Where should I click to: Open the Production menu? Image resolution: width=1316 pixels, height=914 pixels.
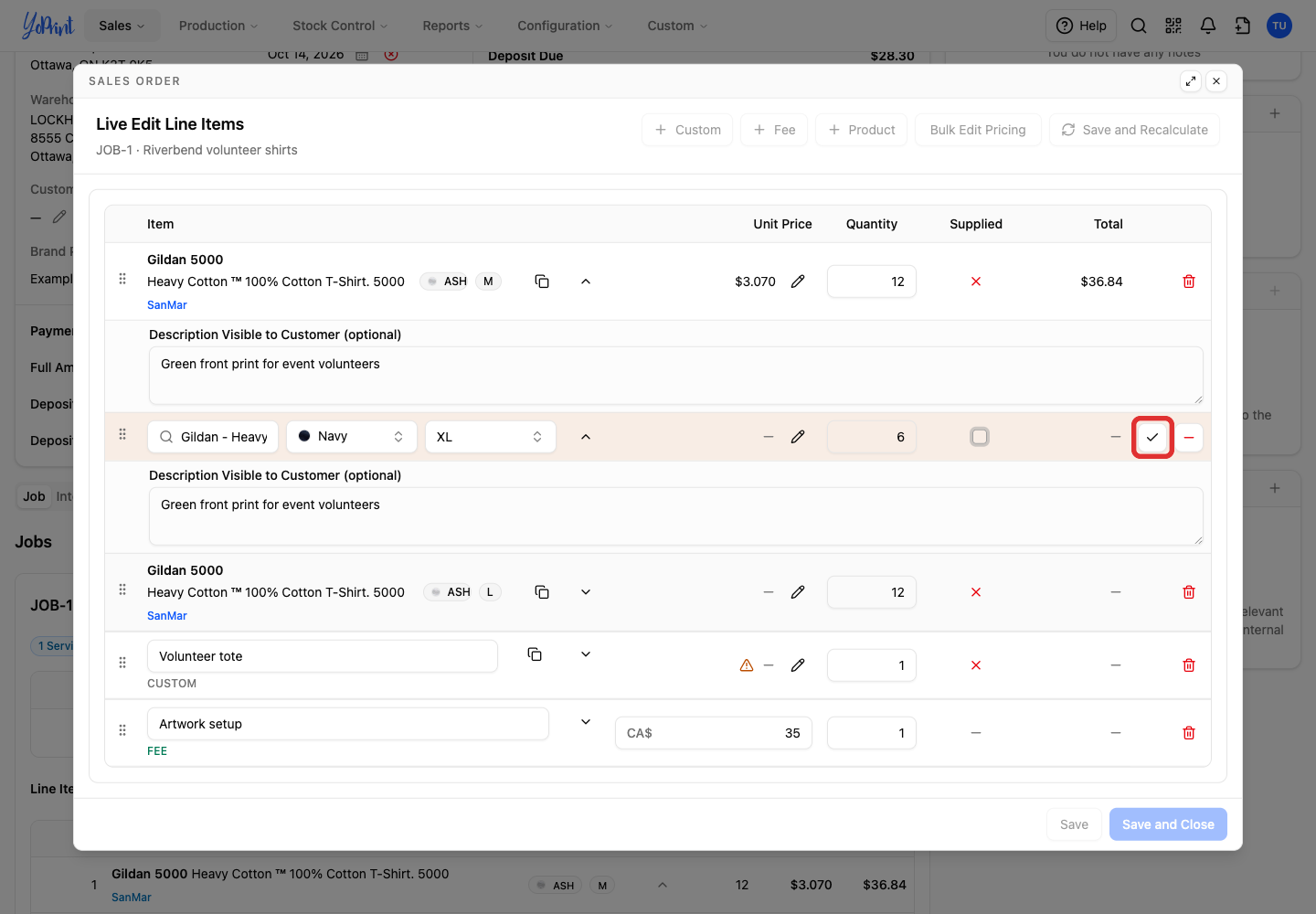click(218, 26)
